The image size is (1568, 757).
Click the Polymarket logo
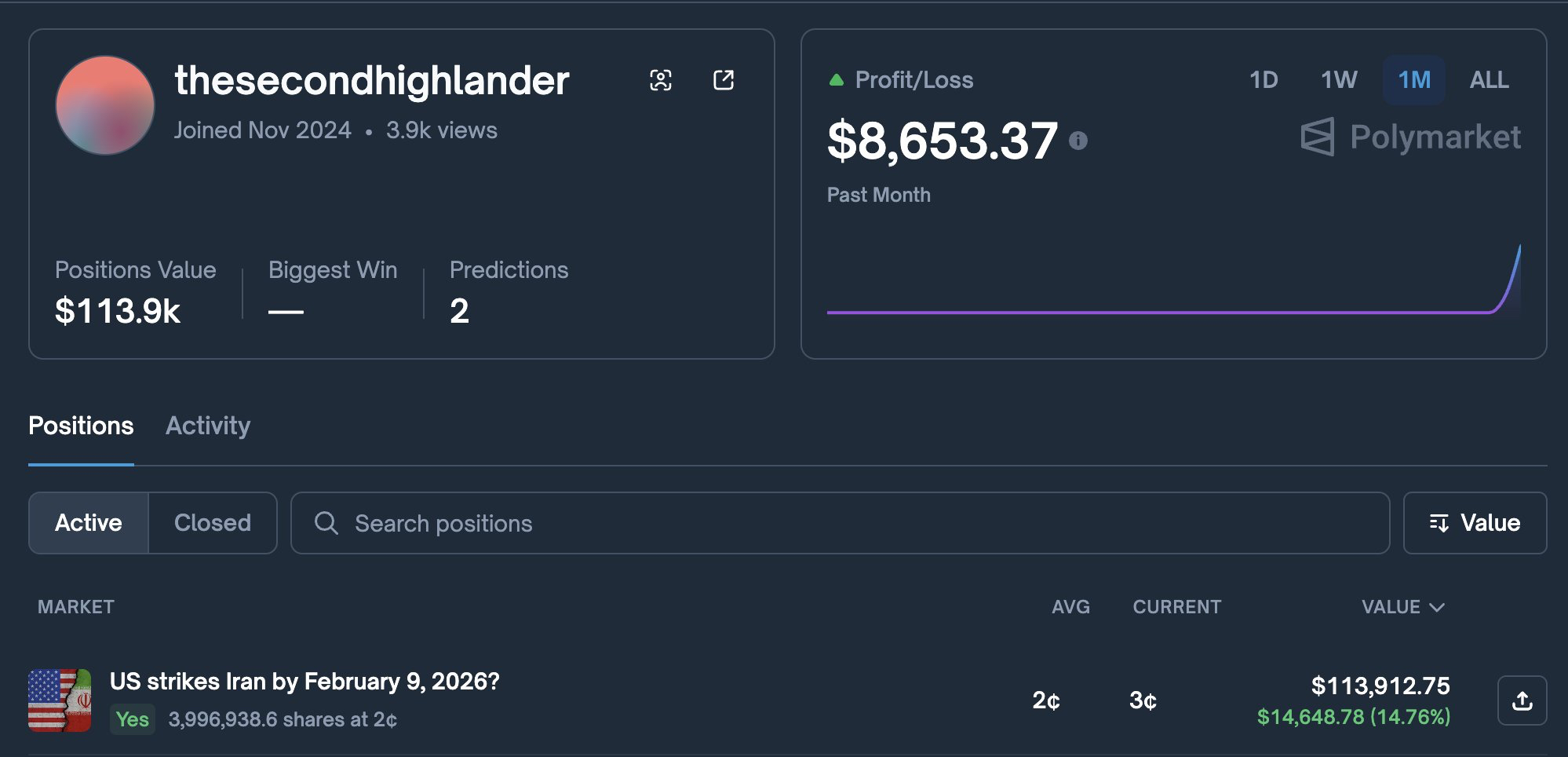pyautogui.click(x=1410, y=137)
